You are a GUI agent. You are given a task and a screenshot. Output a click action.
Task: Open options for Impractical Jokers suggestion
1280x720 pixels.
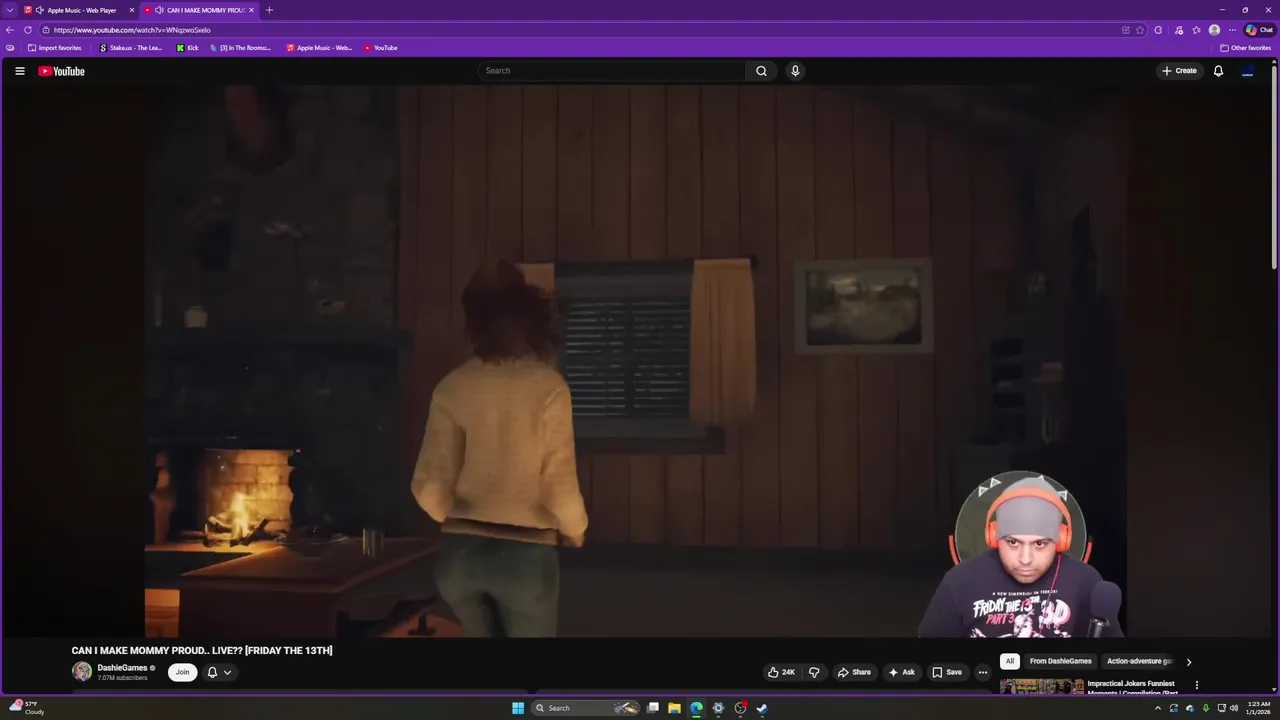click(1196, 685)
